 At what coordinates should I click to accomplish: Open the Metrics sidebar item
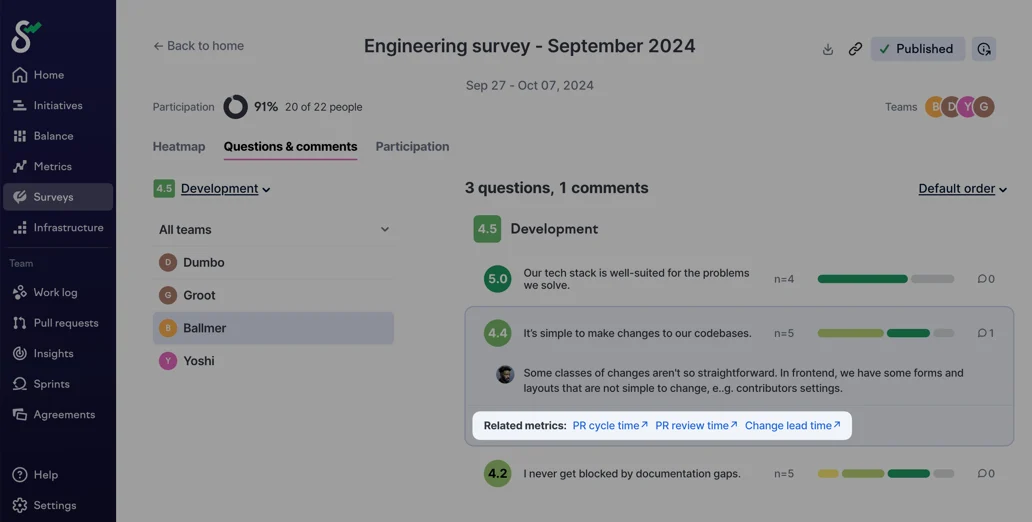pos(52,167)
